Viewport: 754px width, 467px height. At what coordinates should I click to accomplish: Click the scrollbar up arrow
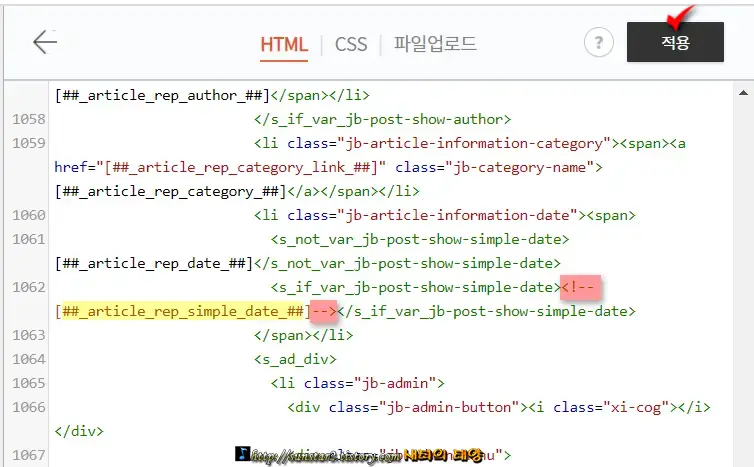pyautogui.click(x=743, y=93)
